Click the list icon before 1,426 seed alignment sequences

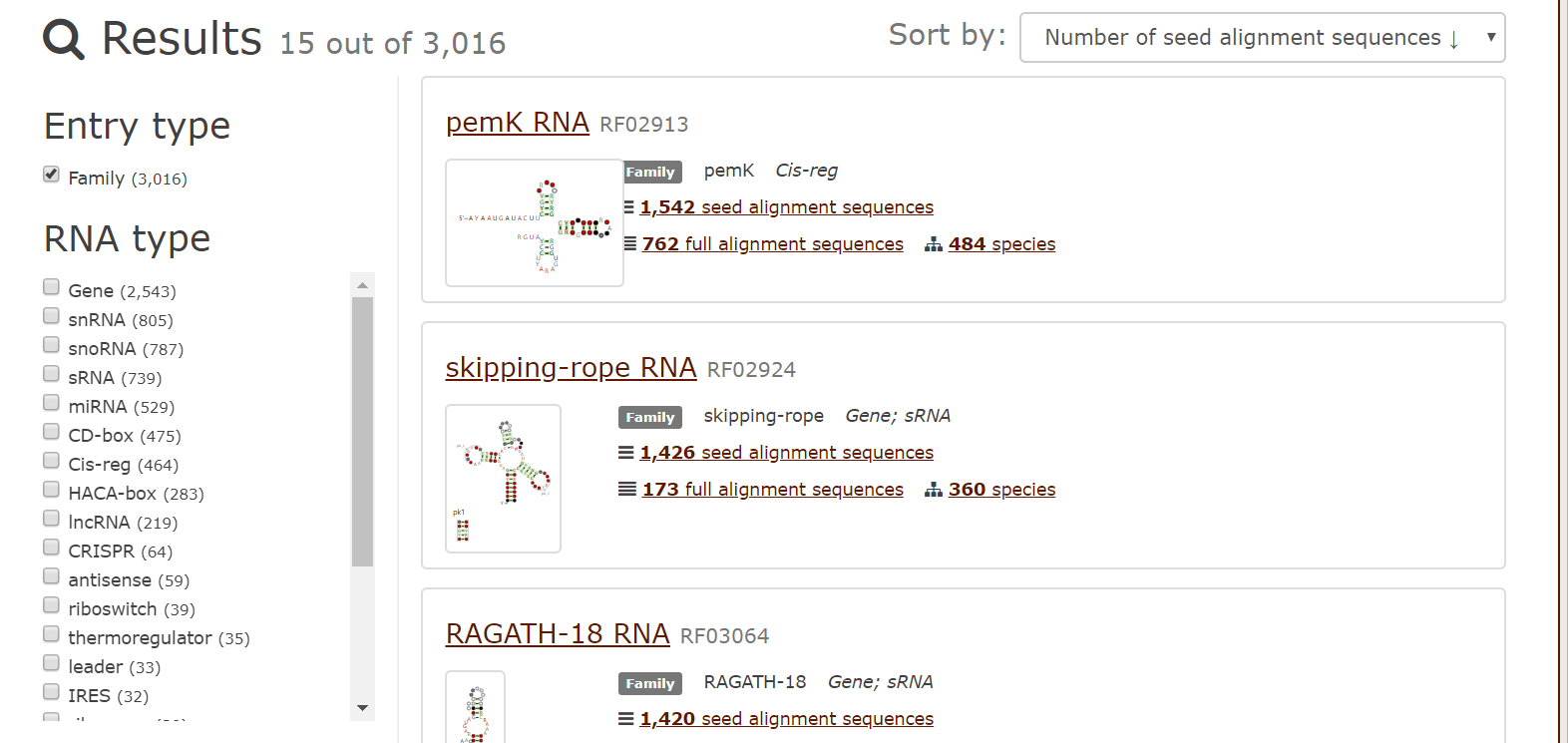point(623,452)
